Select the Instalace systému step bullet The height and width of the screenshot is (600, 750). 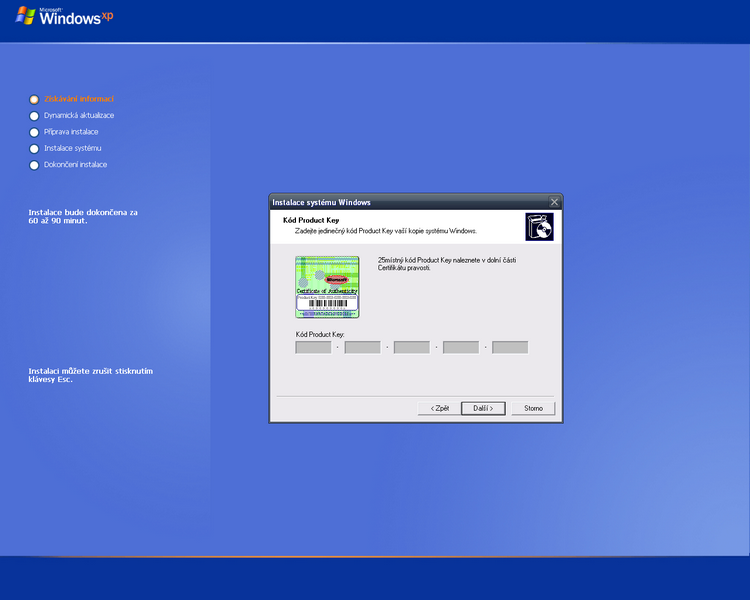coord(34,149)
